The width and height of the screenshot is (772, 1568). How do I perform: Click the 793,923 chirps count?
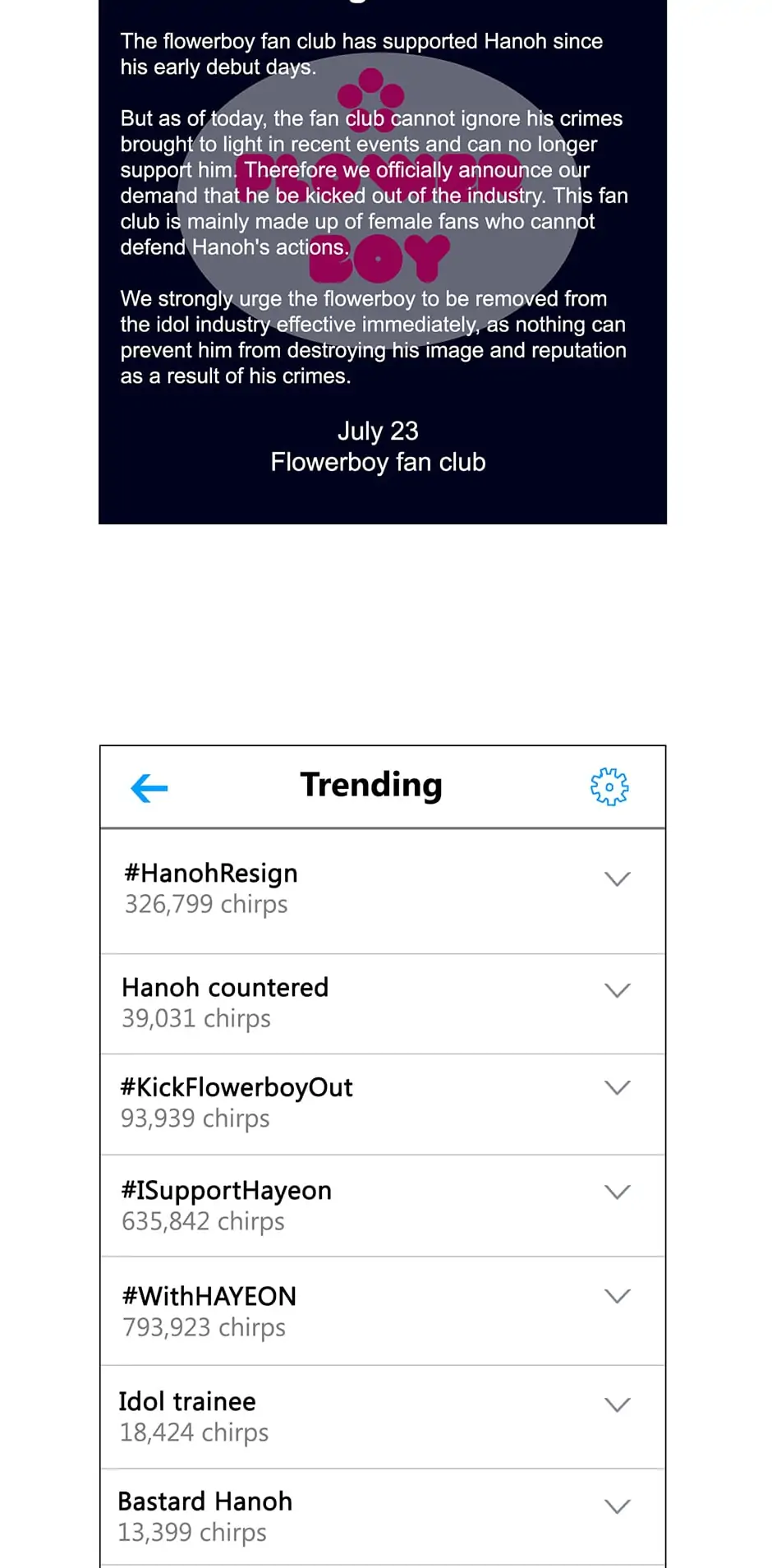click(x=204, y=1328)
